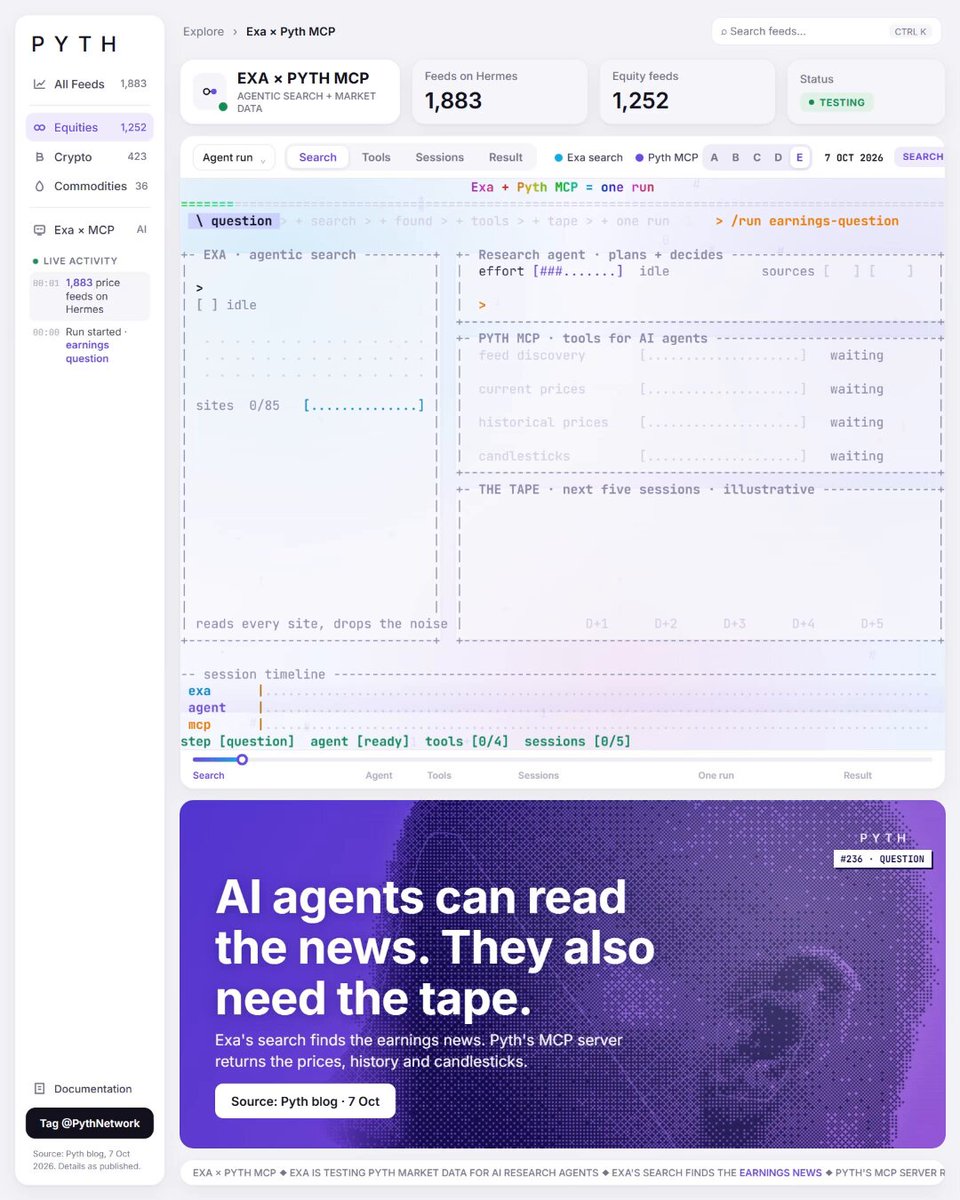Click the Explore breadcrumb link

[x=203, y=32]
